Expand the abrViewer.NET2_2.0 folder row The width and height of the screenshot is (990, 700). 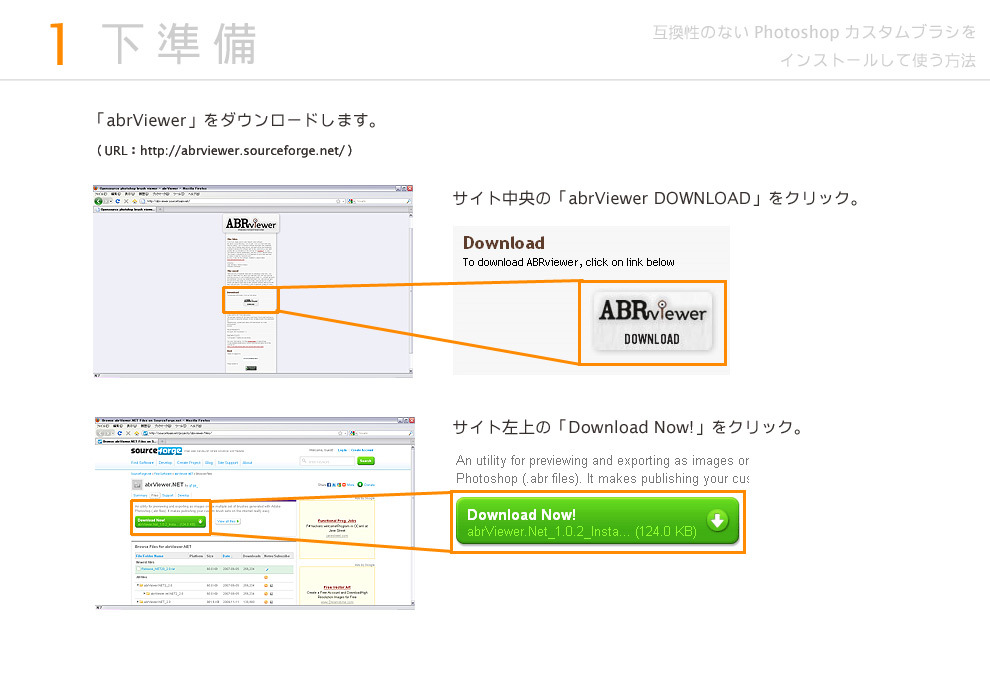(x=138, y=585)
